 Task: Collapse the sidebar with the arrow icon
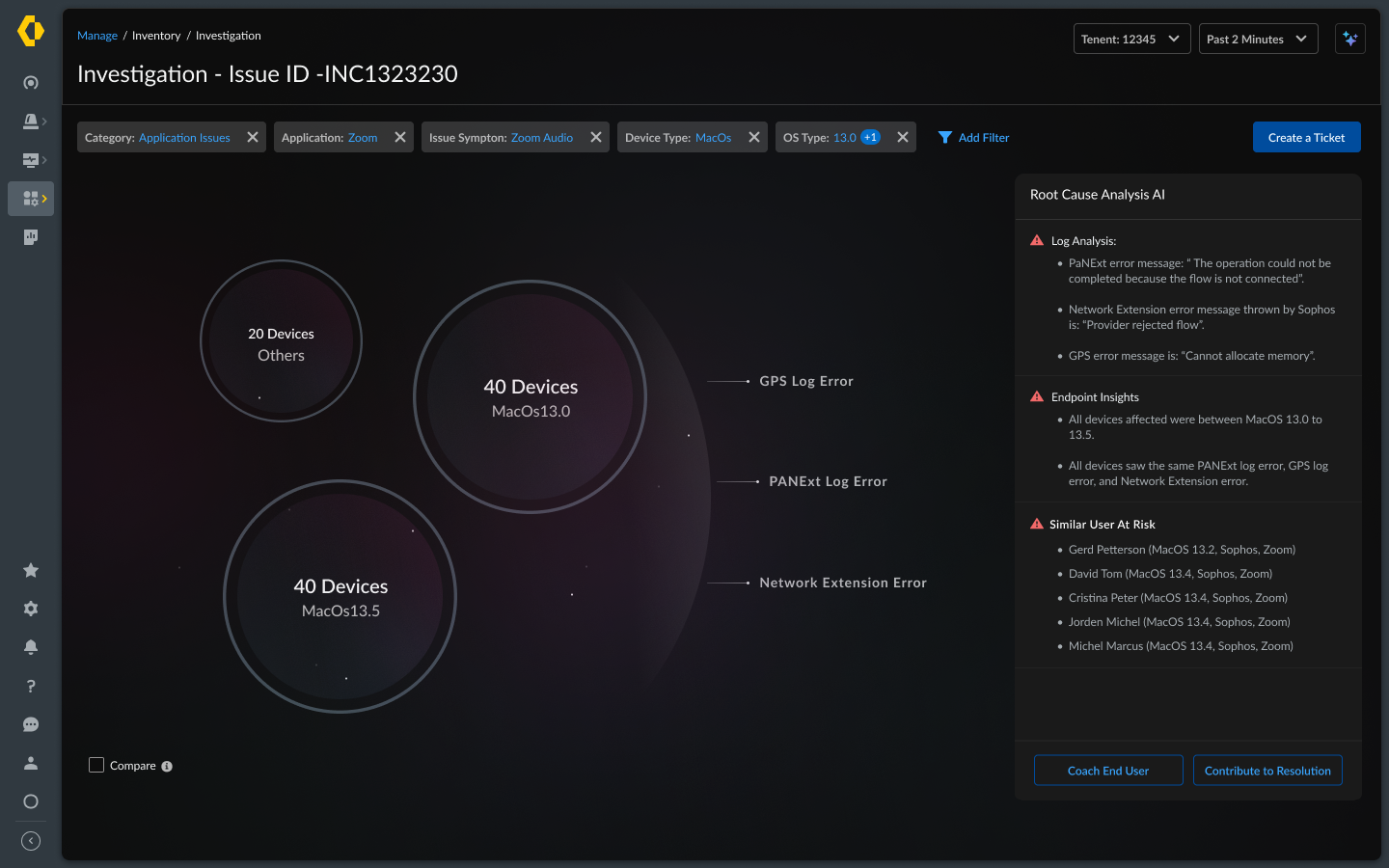31,841
